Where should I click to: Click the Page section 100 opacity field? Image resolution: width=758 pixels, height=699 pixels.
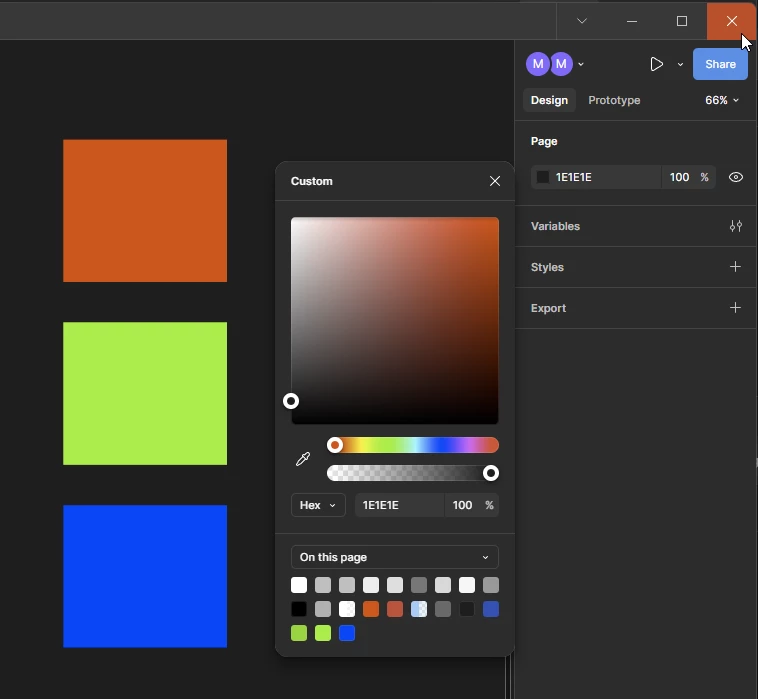679,177
